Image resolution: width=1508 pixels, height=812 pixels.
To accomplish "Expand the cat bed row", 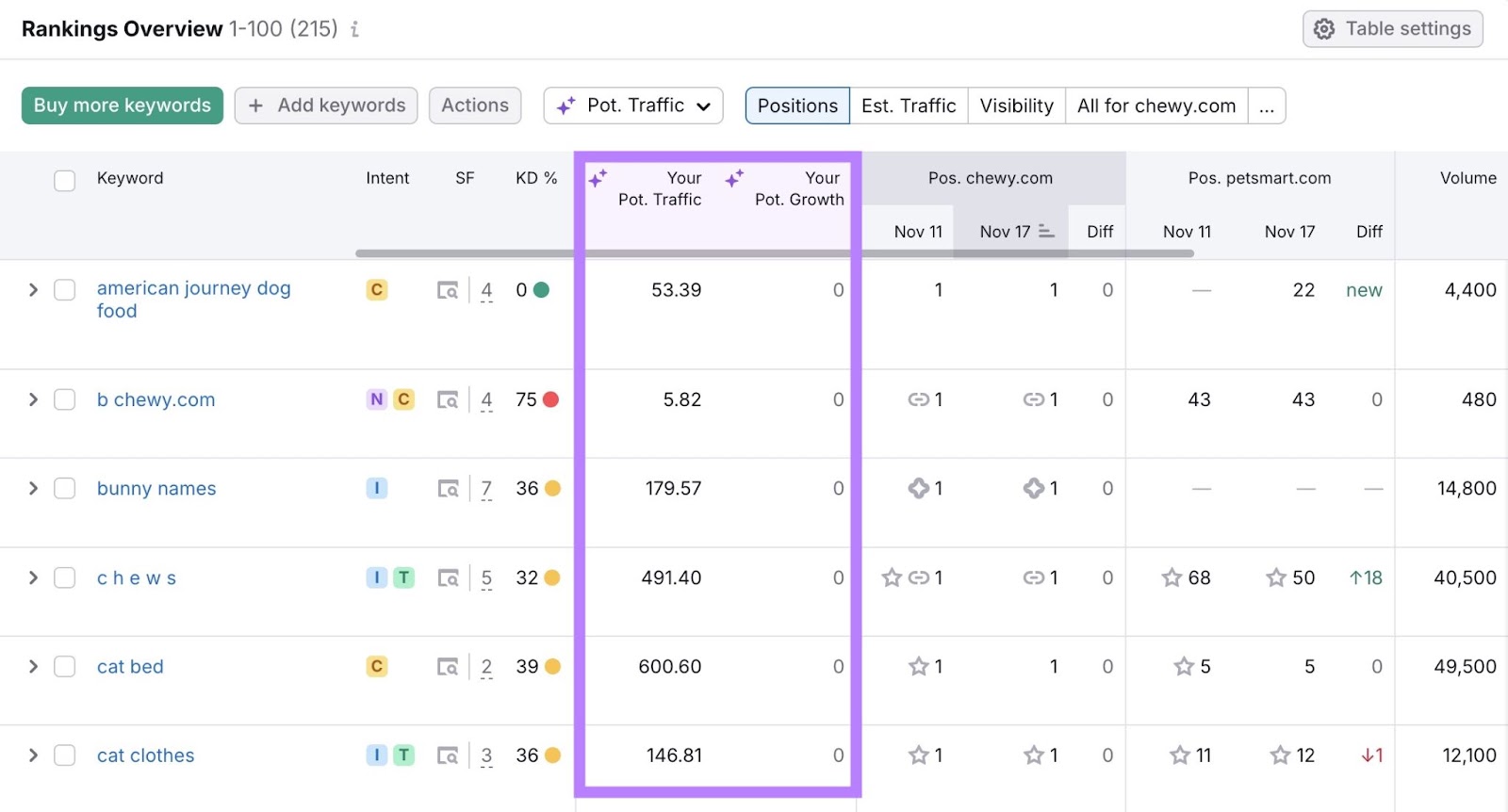I will [33, 666].
